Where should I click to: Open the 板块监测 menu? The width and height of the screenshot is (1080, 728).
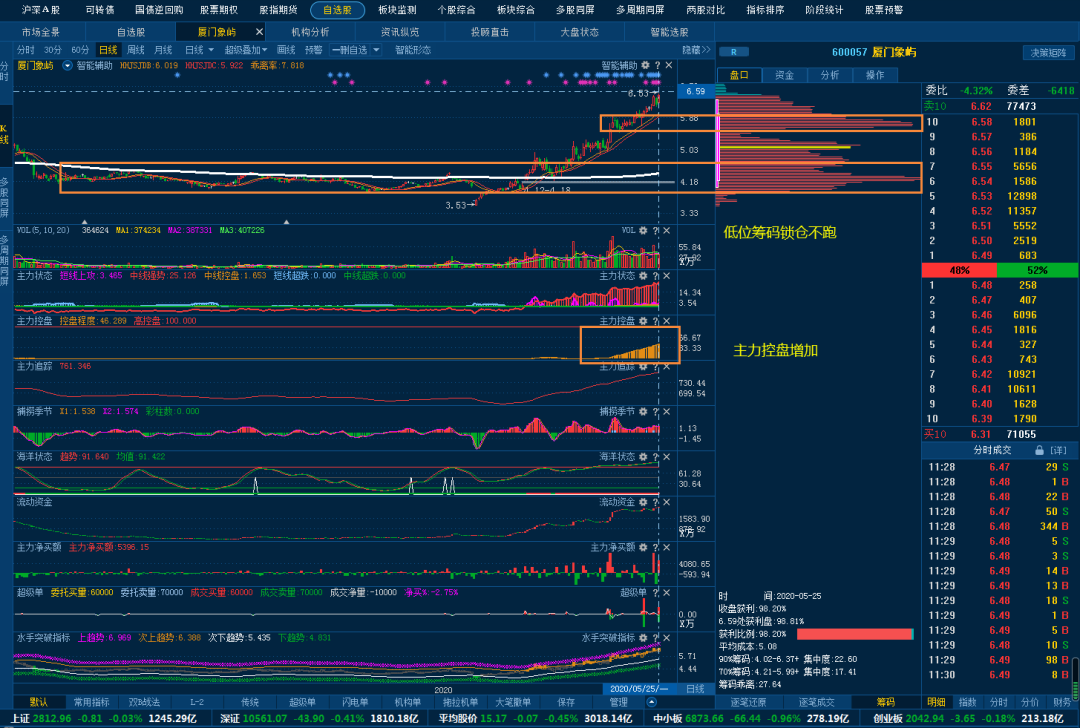click(x=397, y=10)
